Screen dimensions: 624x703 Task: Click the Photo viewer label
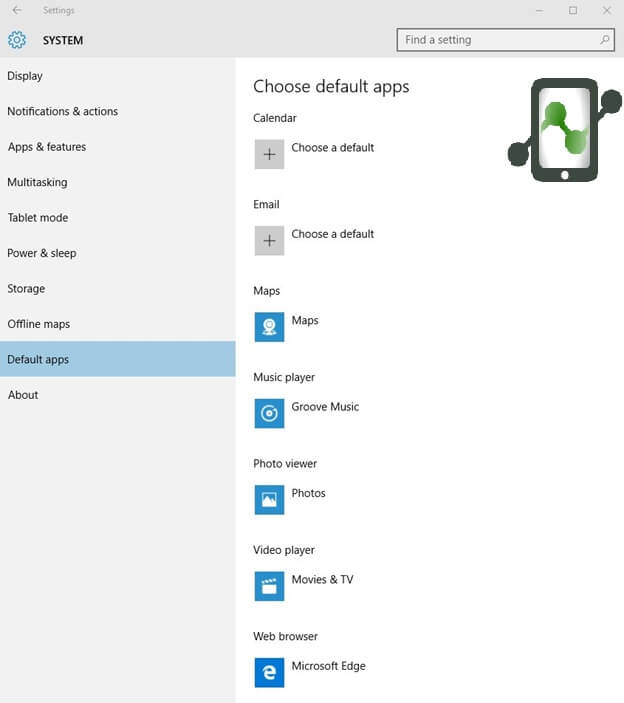coord(285,463)
